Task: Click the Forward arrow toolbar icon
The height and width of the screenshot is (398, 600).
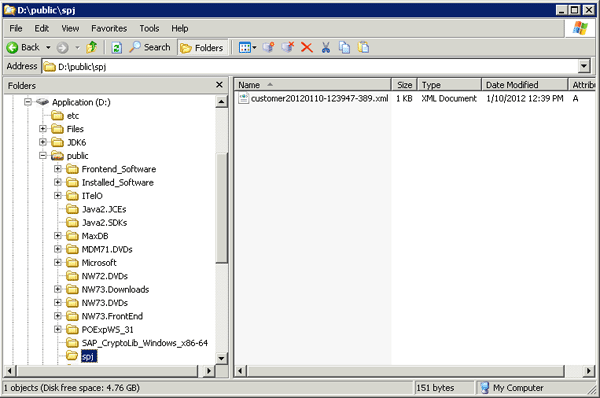Action: (x=62, y=47)
